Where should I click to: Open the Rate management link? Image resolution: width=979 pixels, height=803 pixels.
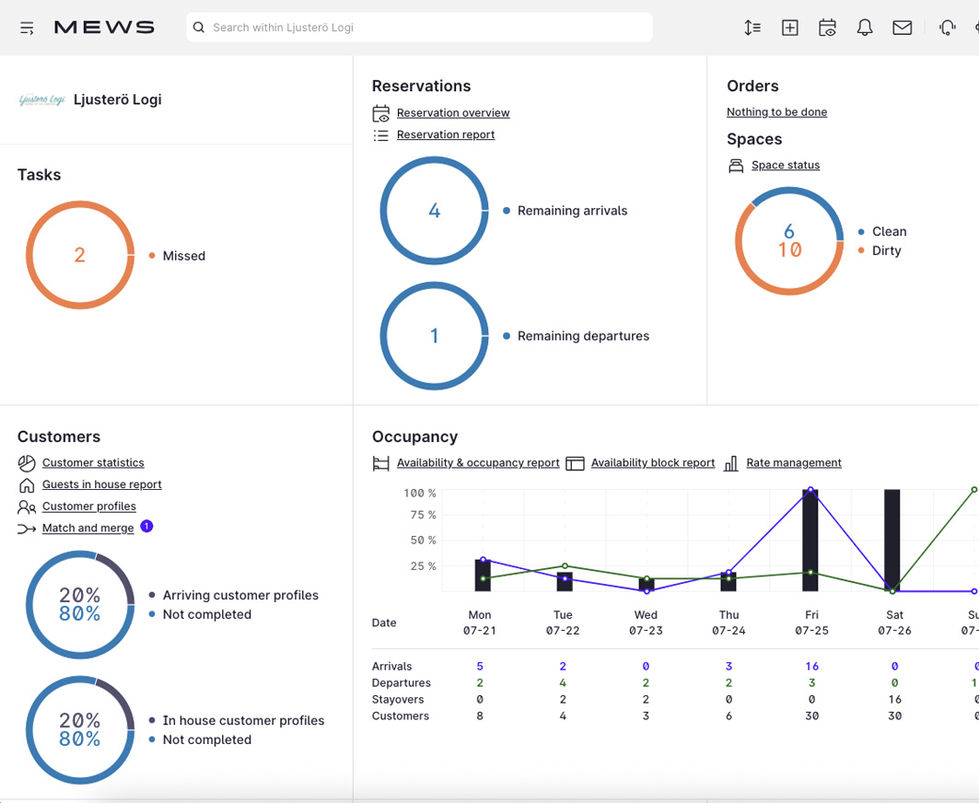(x=794, y=463)
